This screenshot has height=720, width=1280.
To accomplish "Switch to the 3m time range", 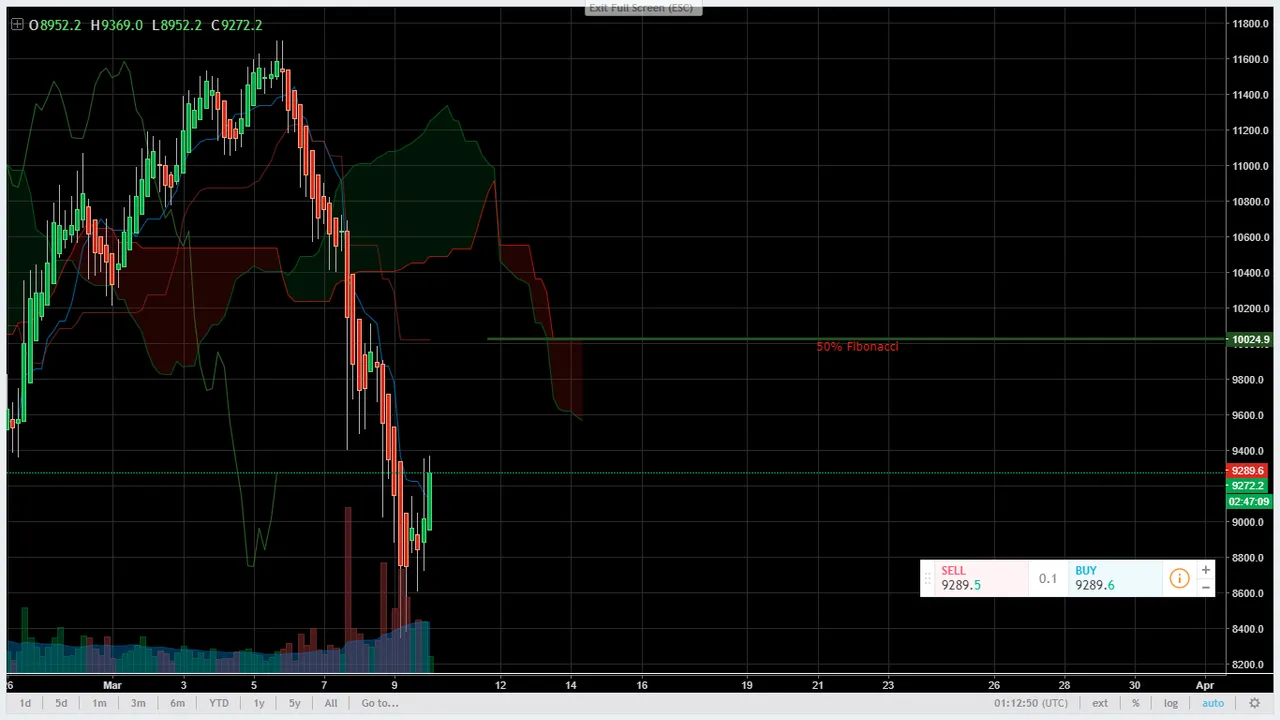I will point(138,703).
